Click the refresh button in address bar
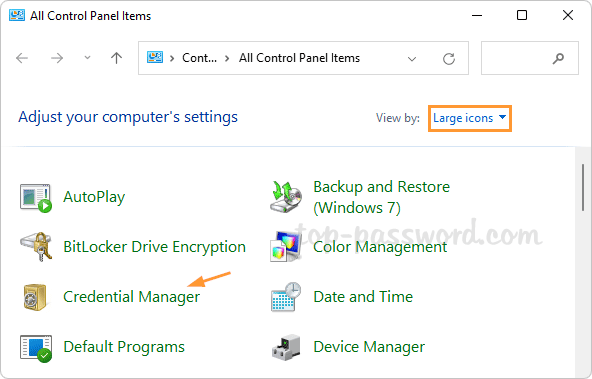The width and height of the screenshot is (592, 379). [449, 59]
